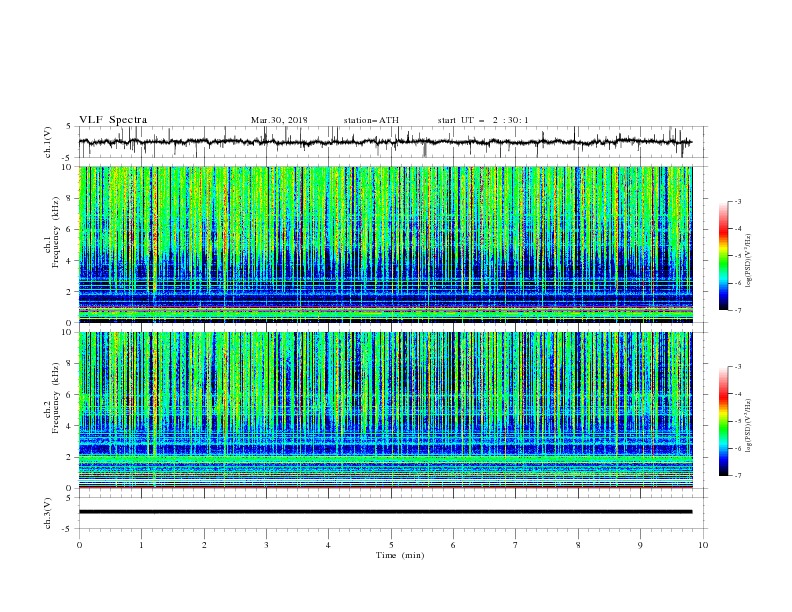Click the "10" kHz tick of ch.1 spectrogram
The height and width of the screenshot is (612, 792).
tap(68, 167)
